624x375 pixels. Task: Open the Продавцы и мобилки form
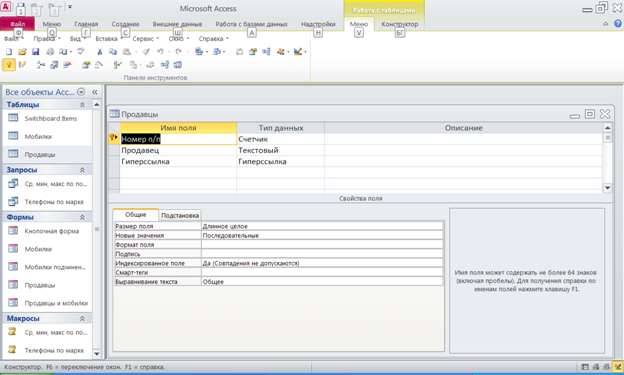pos(56,303)
